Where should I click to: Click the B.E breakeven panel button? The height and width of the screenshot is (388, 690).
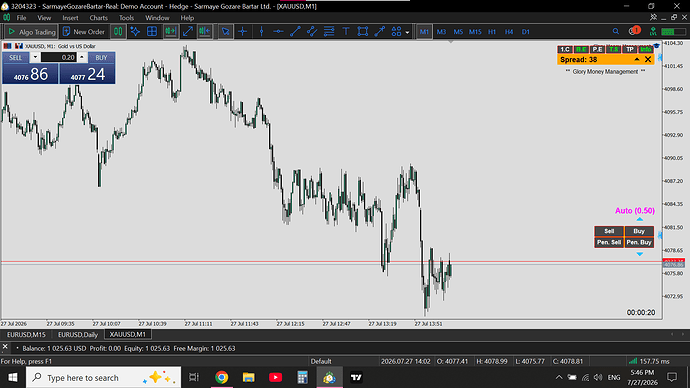pos(581,49)
